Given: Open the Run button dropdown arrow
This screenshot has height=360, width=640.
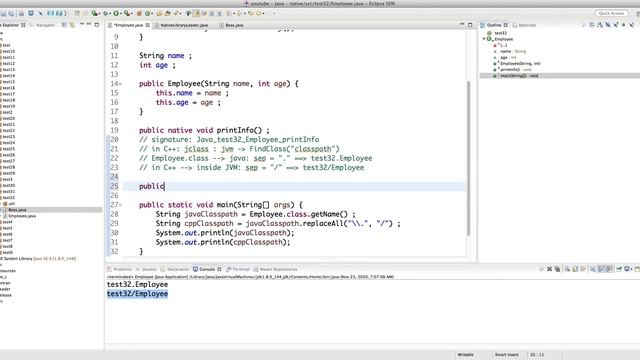Looking at the screenshot, I should tap(120, 13).
